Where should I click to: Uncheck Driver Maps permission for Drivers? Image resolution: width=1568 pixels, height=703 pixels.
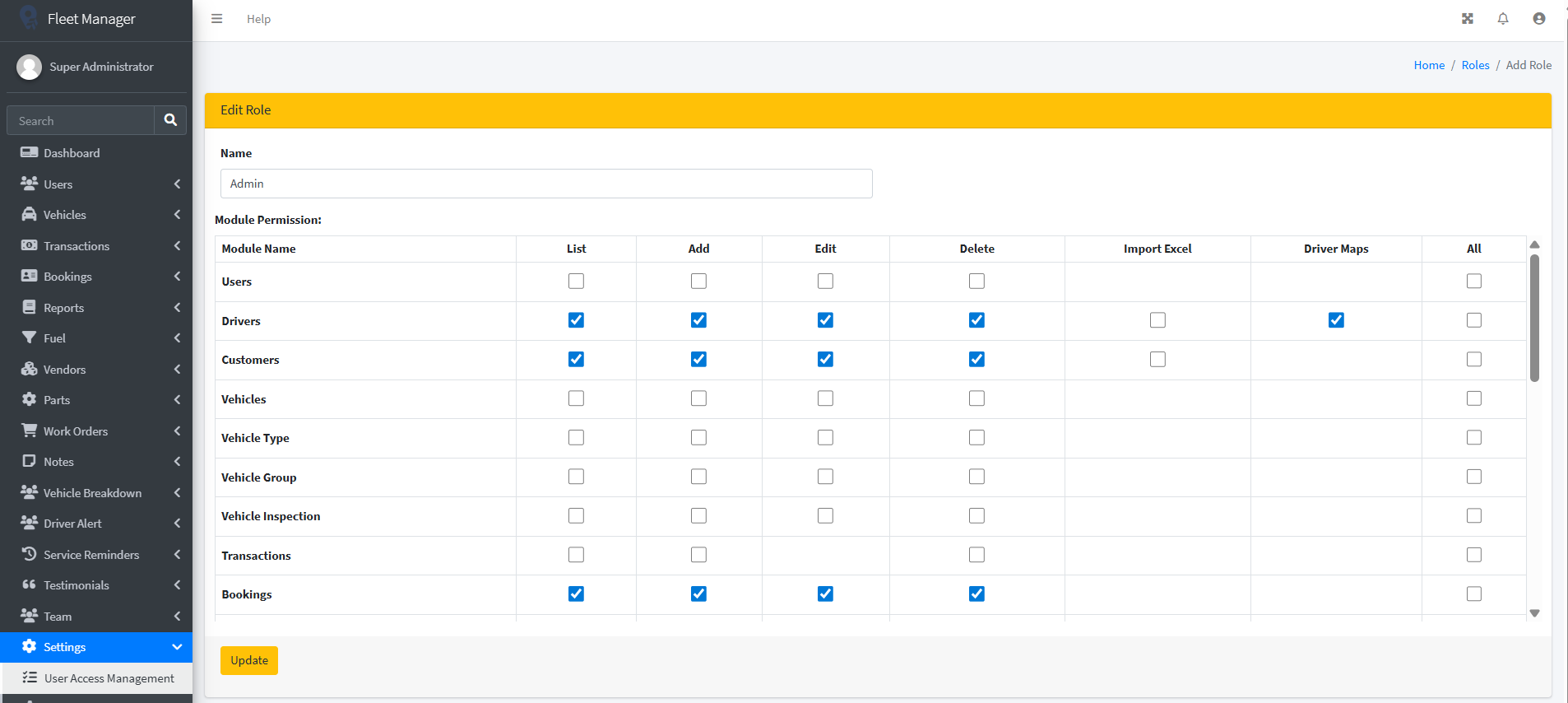click(1336, 320)
